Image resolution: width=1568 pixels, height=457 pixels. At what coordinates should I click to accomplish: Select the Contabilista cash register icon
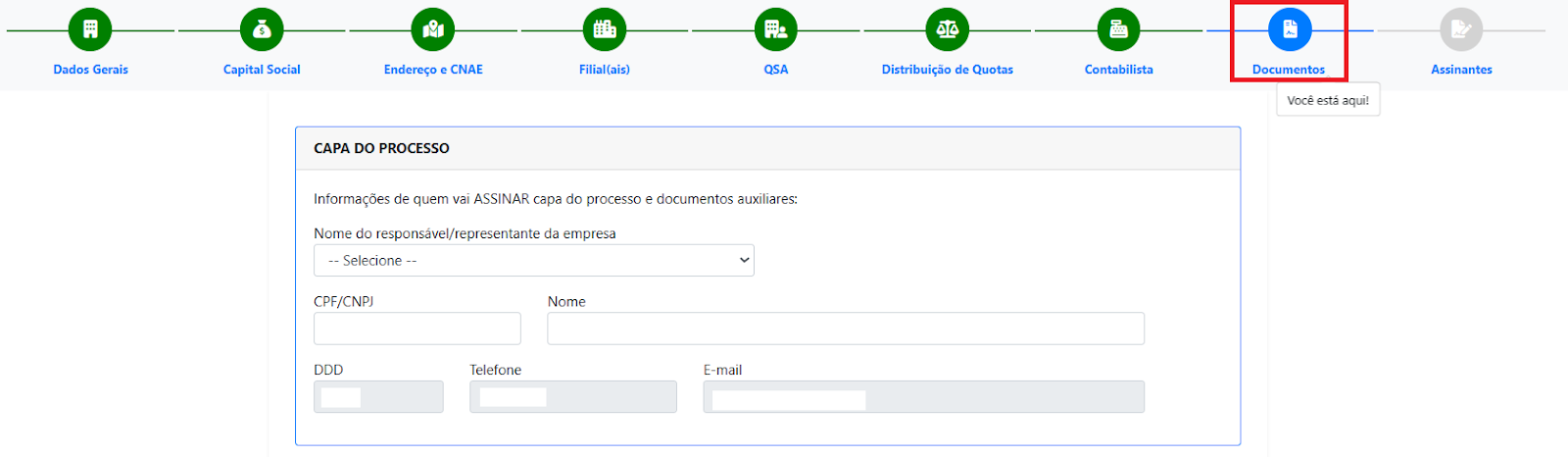(1119, 29)
